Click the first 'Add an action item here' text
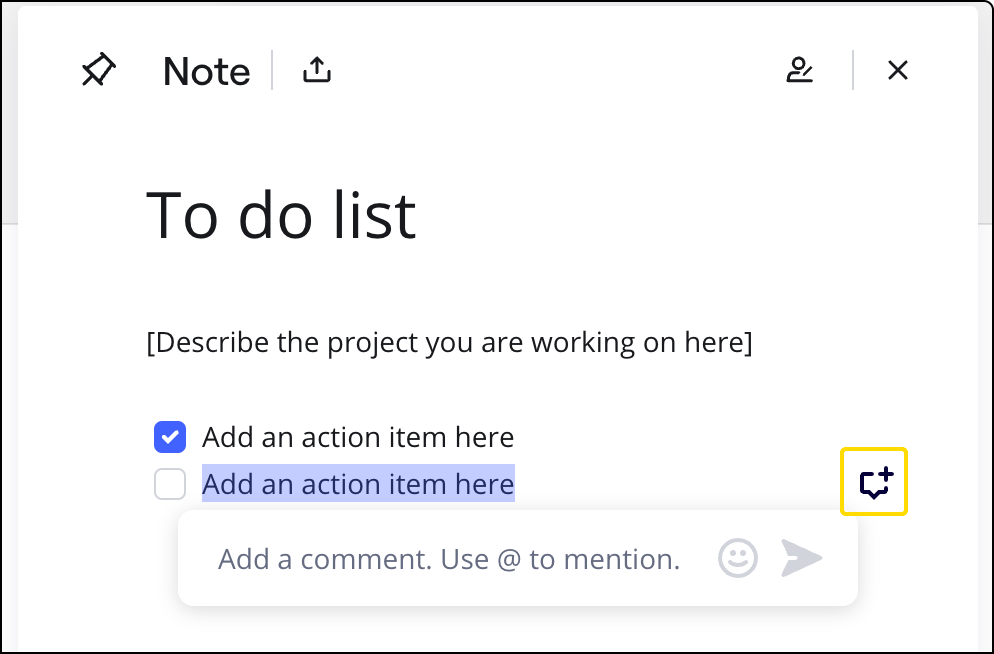994x654 pixels. click(x=358, y=437)
